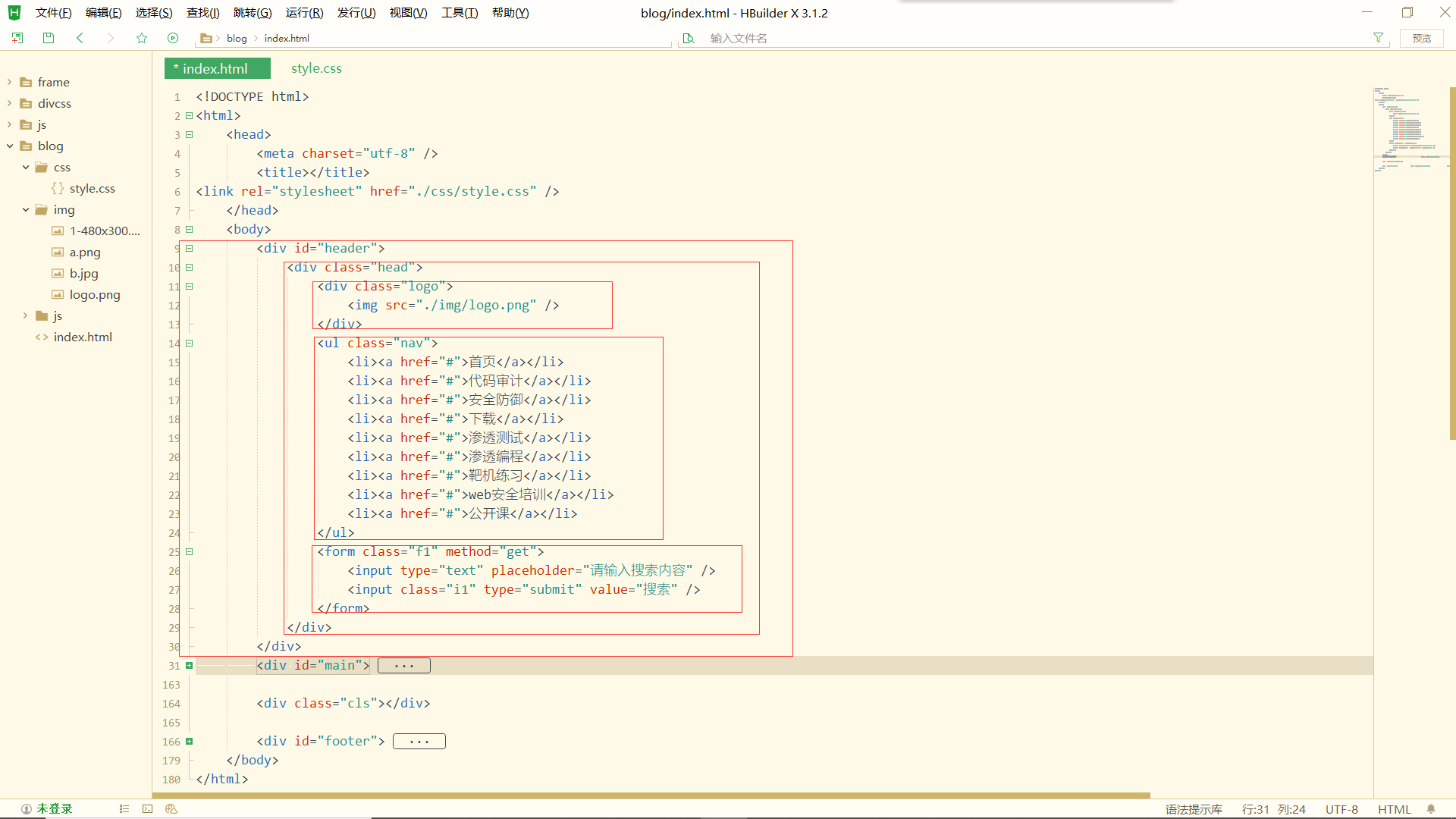This screenshot has width=1456, height=819.
Task: Click the code minimap preview
Action: click(1410, 130)
